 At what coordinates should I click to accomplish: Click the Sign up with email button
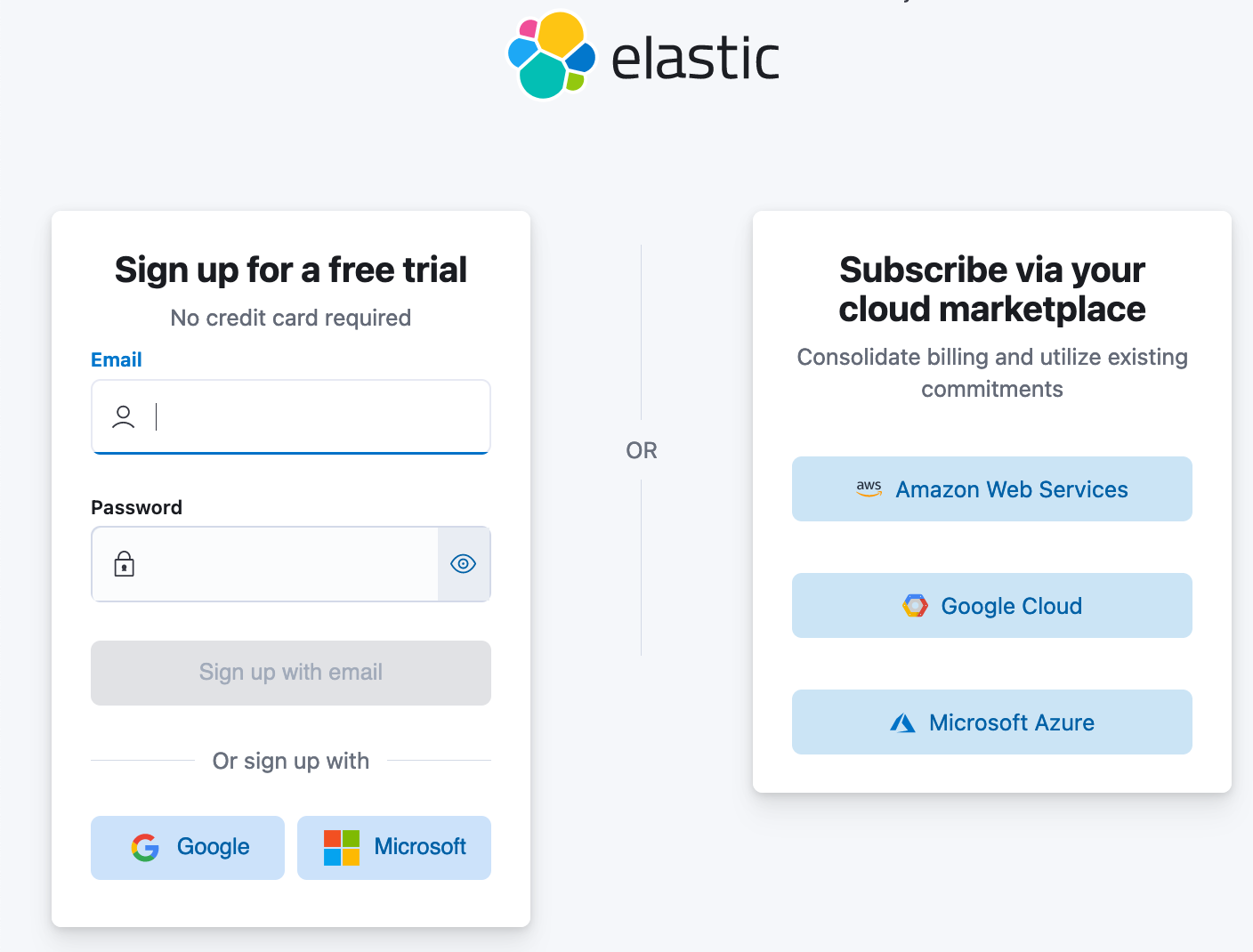point(291,673)
